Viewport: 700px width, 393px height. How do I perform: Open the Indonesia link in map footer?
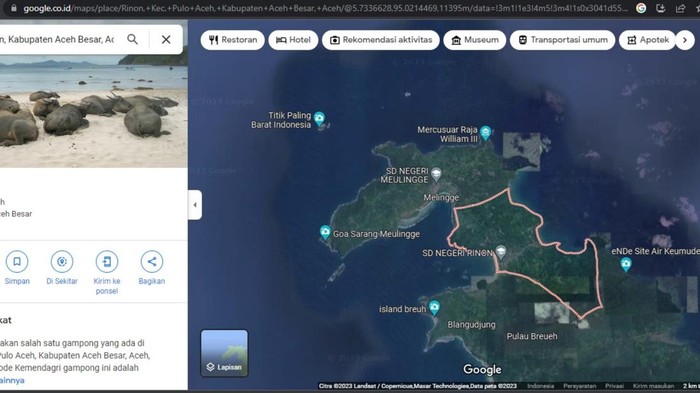[540, 386]
